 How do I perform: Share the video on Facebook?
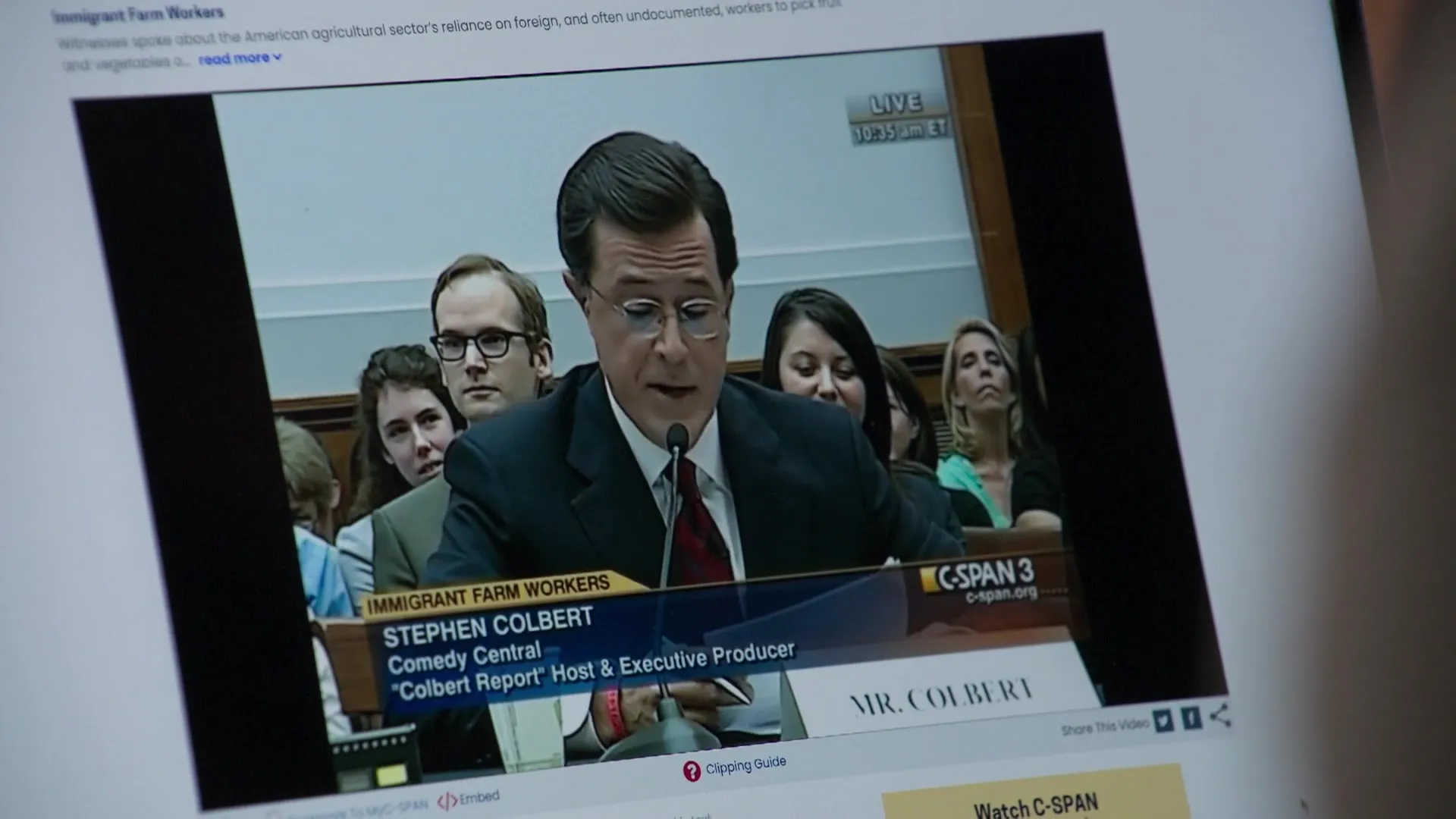point(1191,717)
